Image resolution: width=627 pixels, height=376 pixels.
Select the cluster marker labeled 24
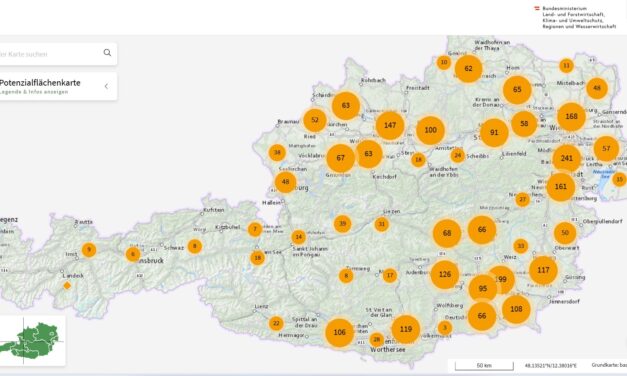point(457,156)
